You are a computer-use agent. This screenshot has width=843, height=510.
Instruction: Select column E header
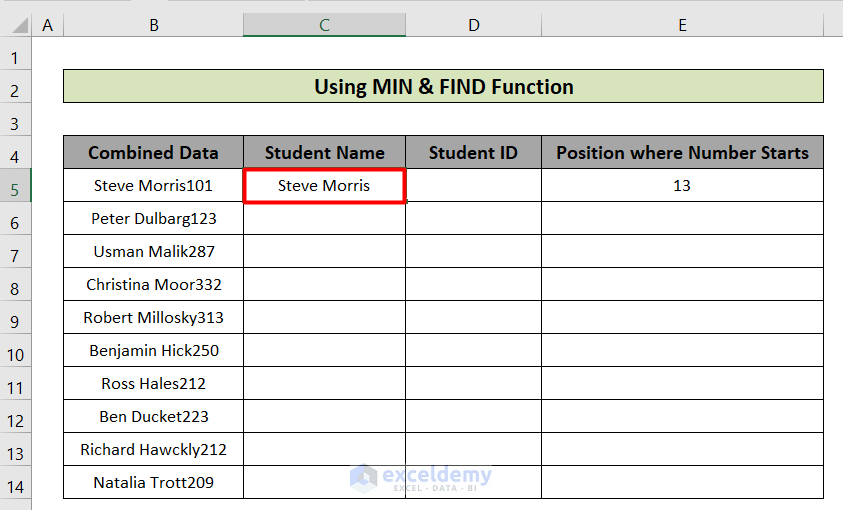coord(682,25)
